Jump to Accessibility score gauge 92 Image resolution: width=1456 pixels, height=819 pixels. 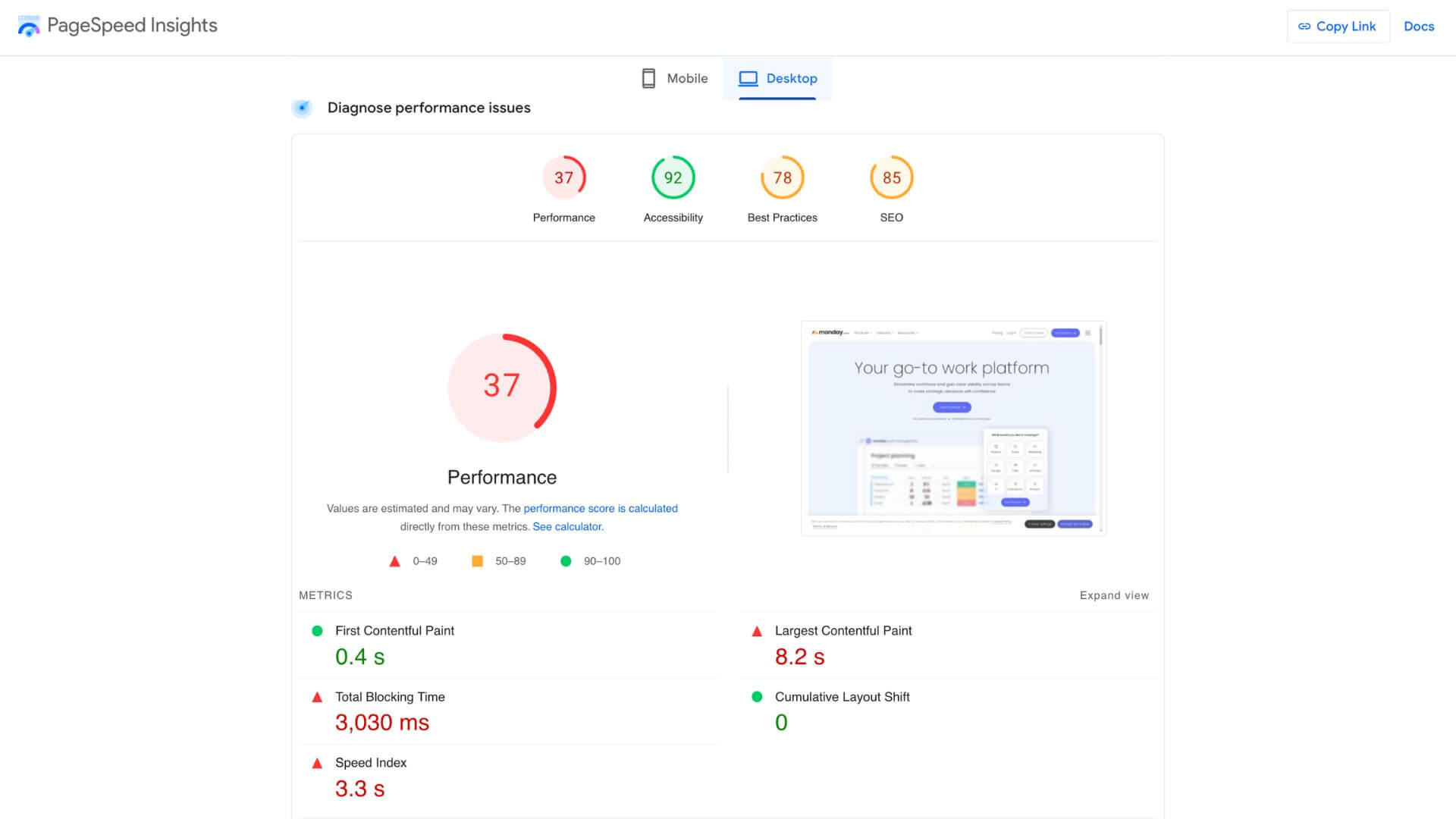click(673, 177)
